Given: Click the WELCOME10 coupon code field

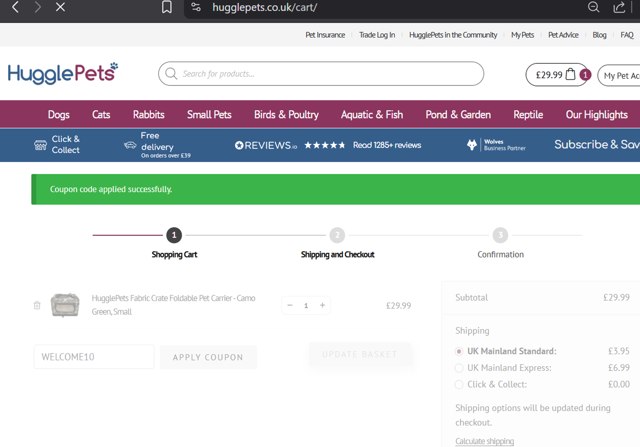Looking at the screenshot, I should tap(94, 357).
